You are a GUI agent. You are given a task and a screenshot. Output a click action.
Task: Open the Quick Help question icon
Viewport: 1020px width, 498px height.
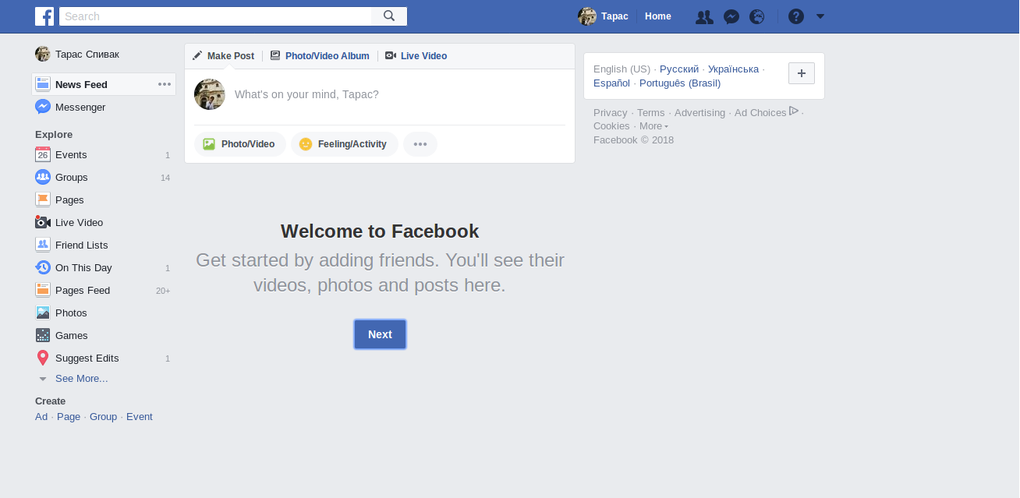pos(795,16)
